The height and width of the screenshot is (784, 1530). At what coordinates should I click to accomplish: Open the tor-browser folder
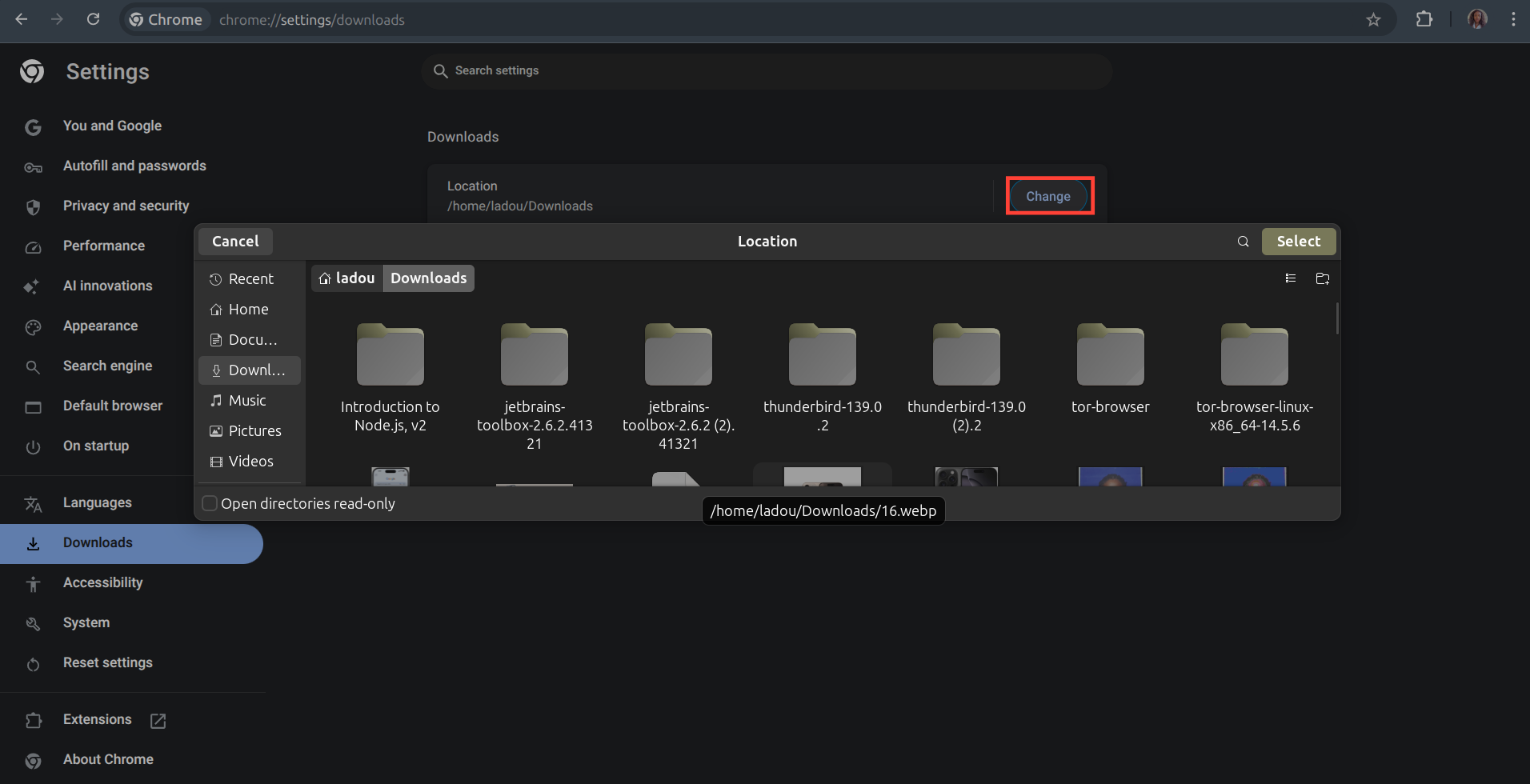(x=1110, y=354)
